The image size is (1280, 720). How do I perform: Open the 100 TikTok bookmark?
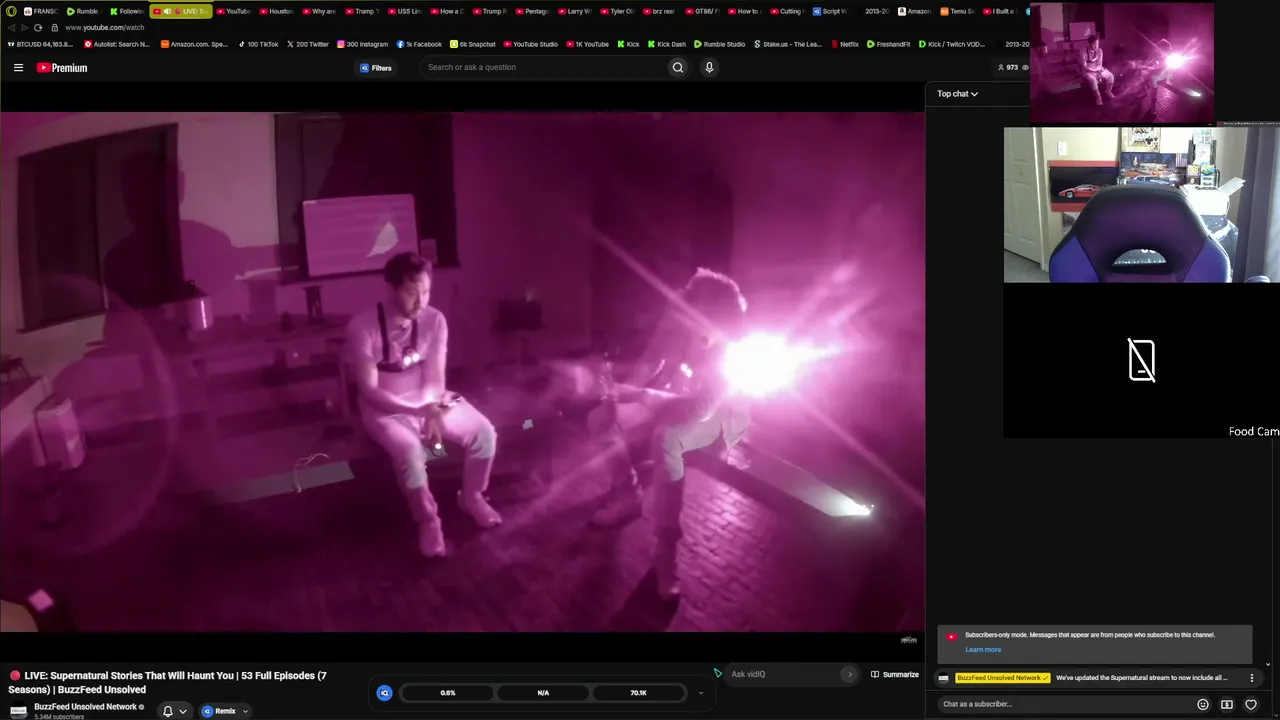258,44
